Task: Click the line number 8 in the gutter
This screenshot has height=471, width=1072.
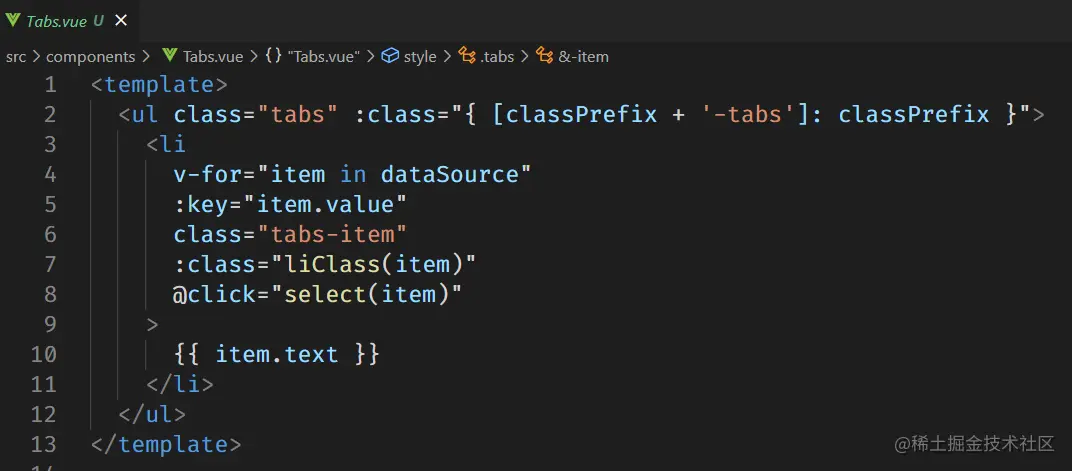Action: pyautogui.click(x=49, y=294)
